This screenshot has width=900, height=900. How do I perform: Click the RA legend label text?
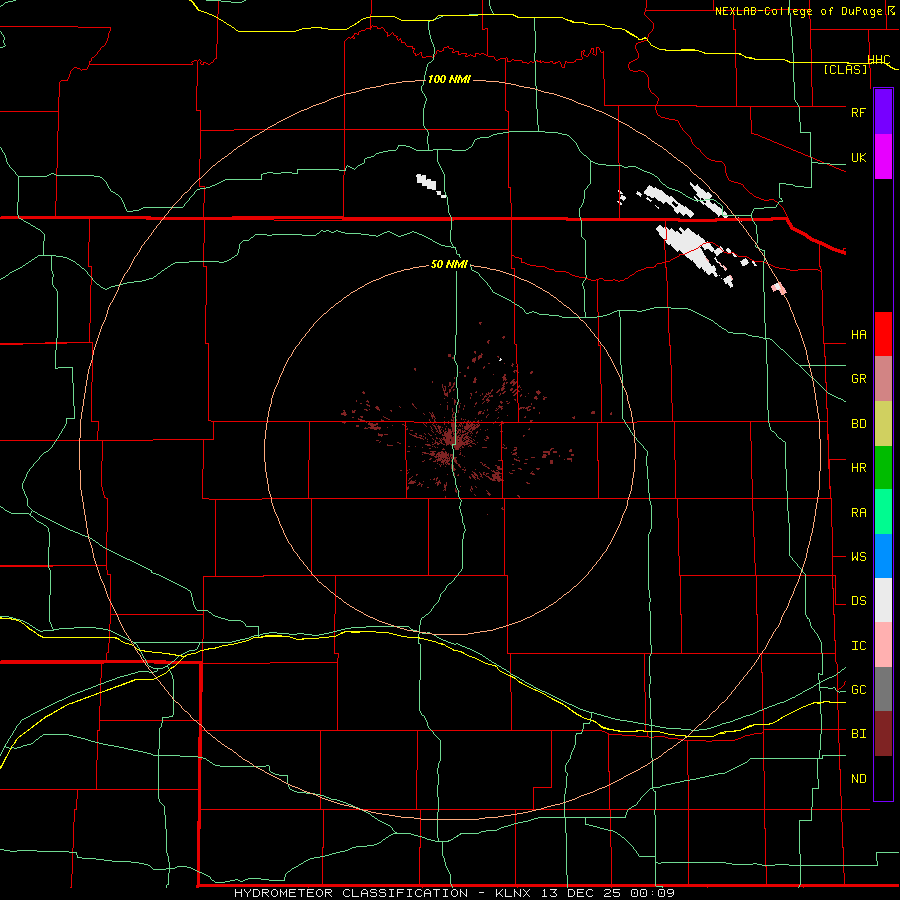(858, 513)
